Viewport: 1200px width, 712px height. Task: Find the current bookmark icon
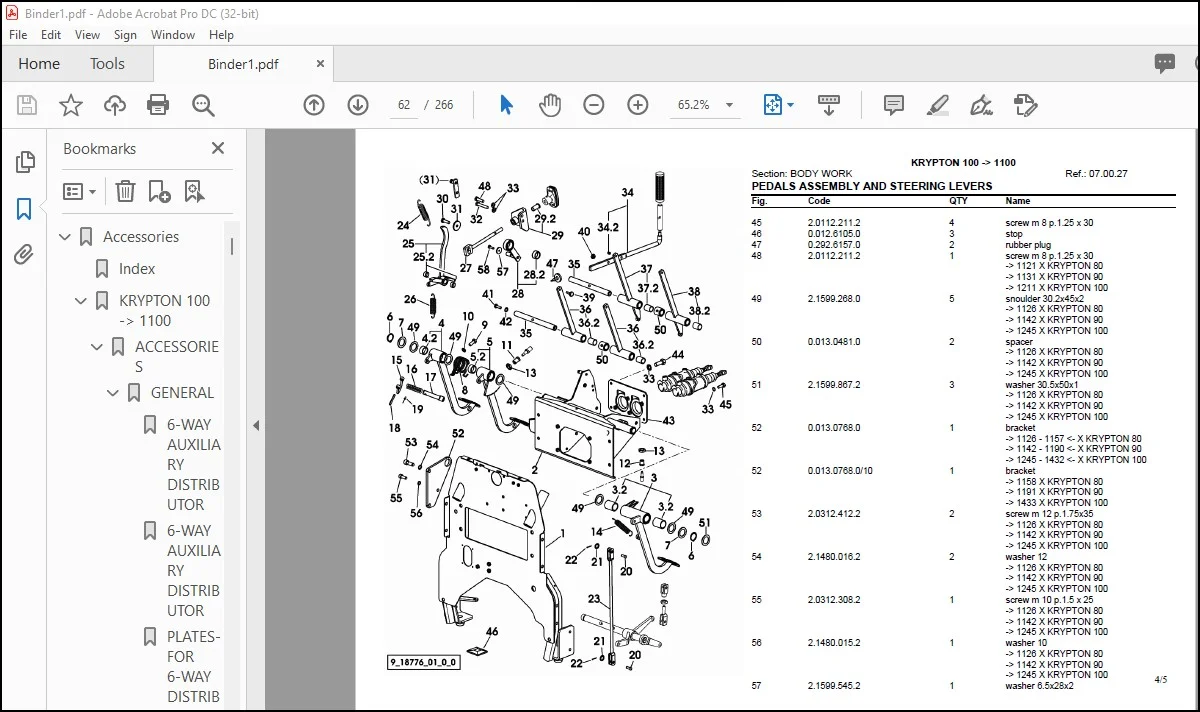click(x=193, y=191)
